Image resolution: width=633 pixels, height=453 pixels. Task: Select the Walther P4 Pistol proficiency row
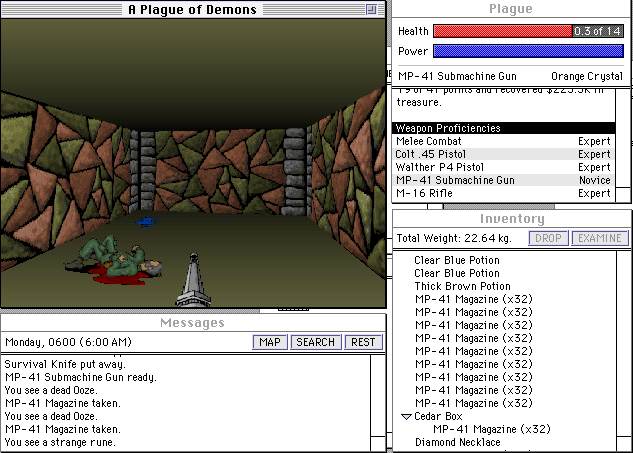(503, 167)
